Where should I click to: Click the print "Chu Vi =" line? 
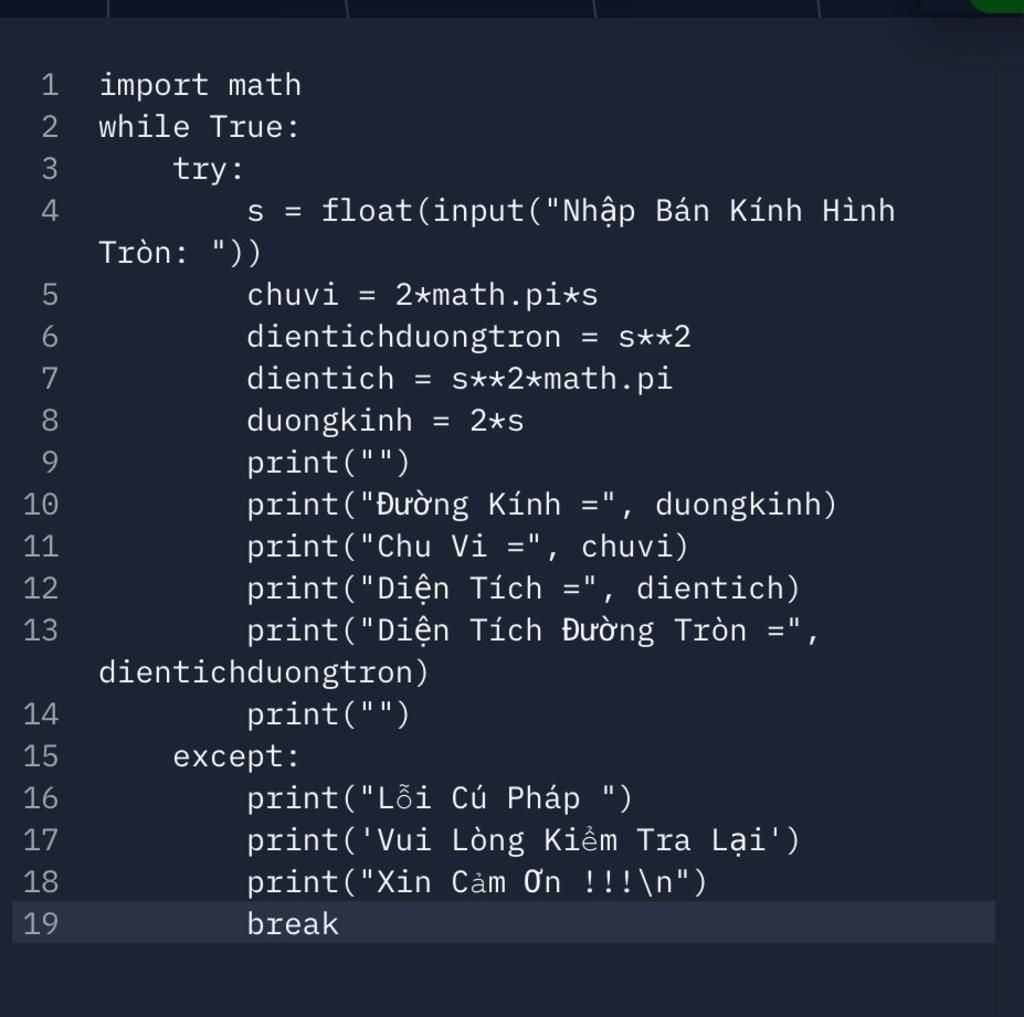(468, 547)
